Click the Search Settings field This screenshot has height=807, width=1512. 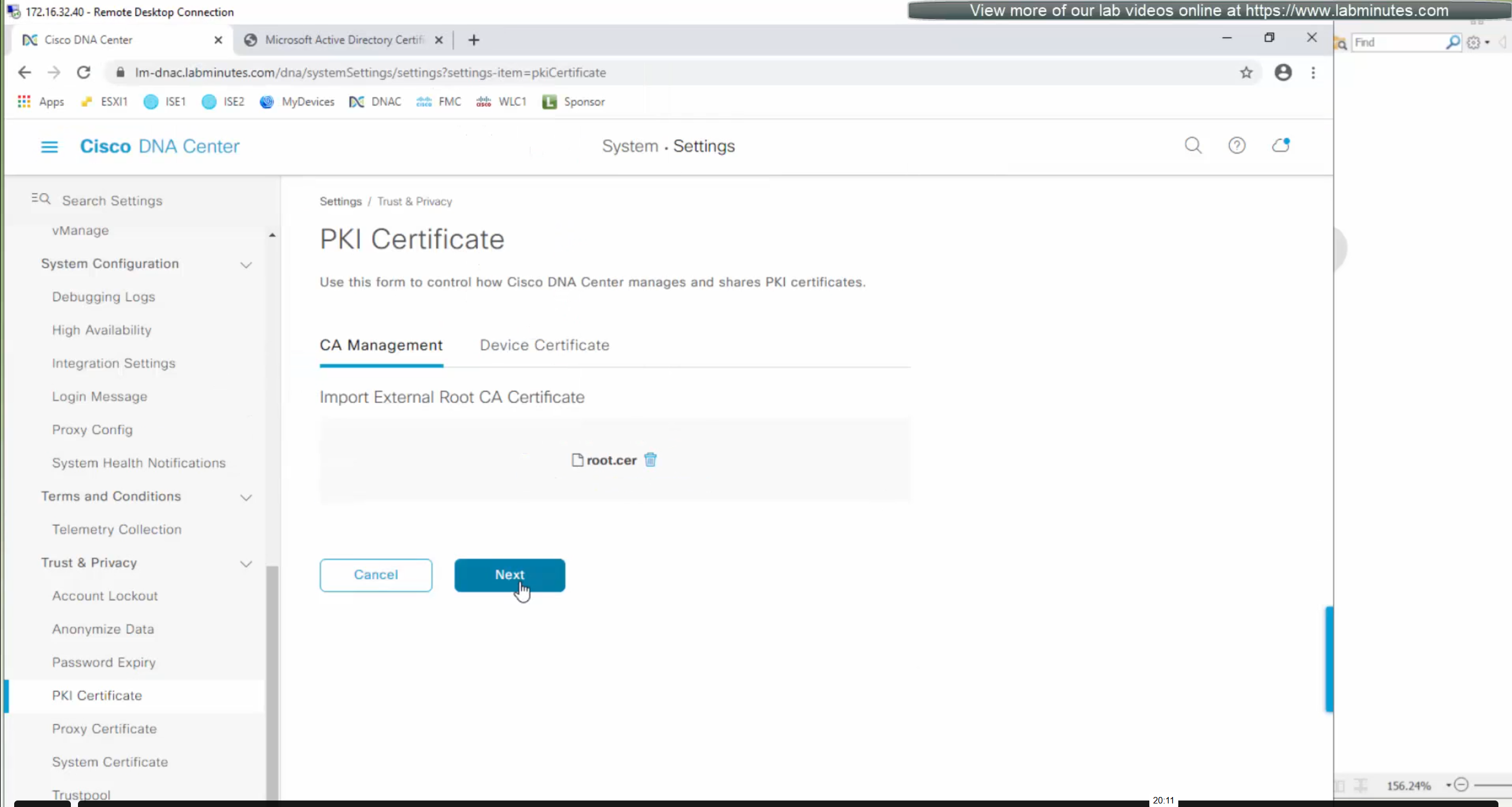[112, 201]
